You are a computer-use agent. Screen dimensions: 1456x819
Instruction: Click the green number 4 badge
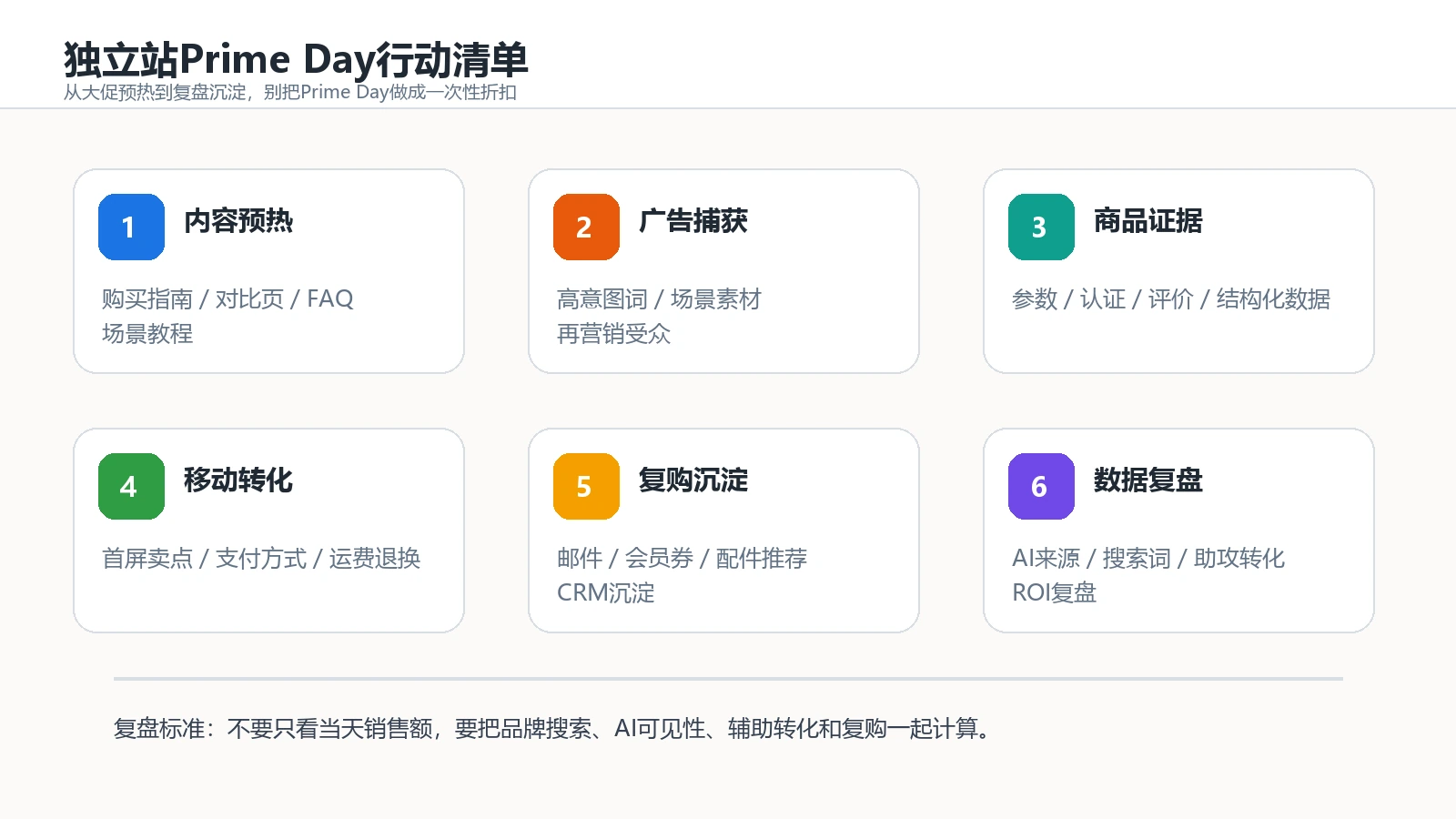point(131,486)
